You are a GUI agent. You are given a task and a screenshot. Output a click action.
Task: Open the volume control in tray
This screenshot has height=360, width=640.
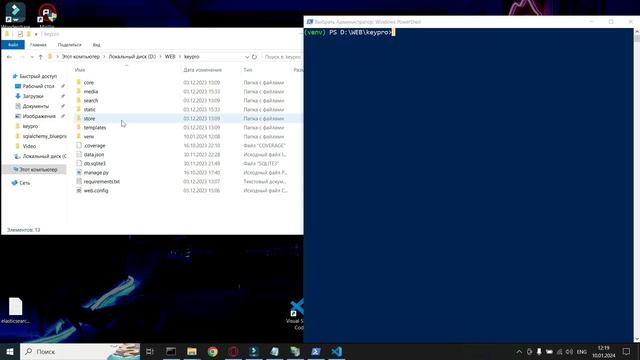[x=569, y=351]
